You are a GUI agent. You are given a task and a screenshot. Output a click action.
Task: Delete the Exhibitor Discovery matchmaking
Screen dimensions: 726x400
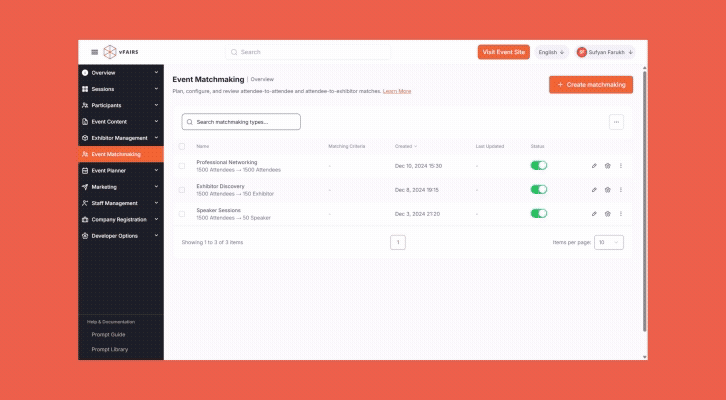[607, 189]
